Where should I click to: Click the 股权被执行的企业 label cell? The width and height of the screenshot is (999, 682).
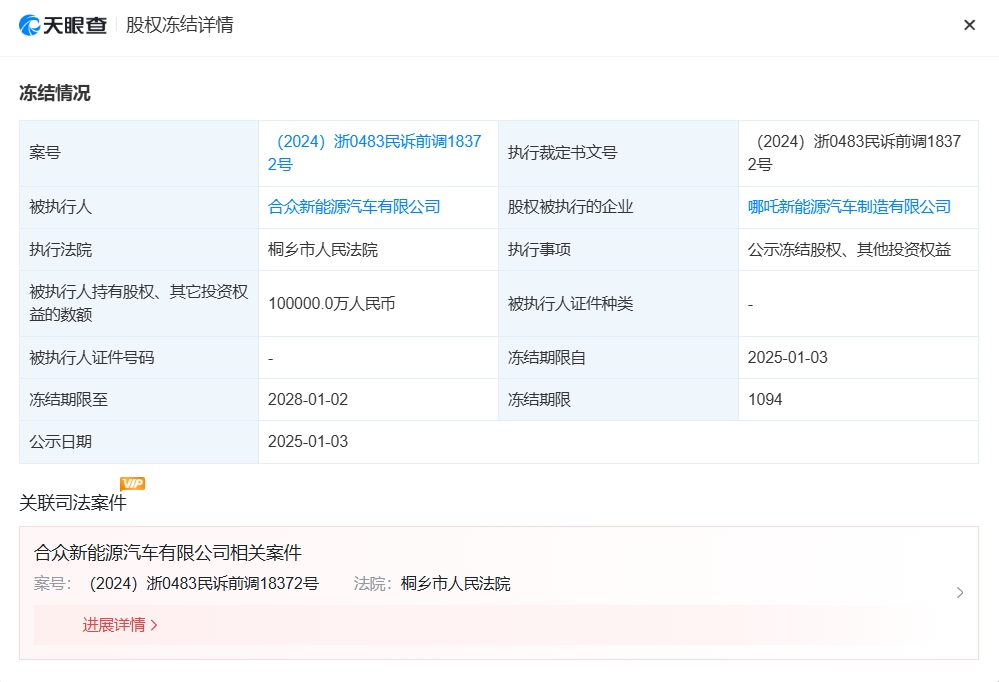618,207
